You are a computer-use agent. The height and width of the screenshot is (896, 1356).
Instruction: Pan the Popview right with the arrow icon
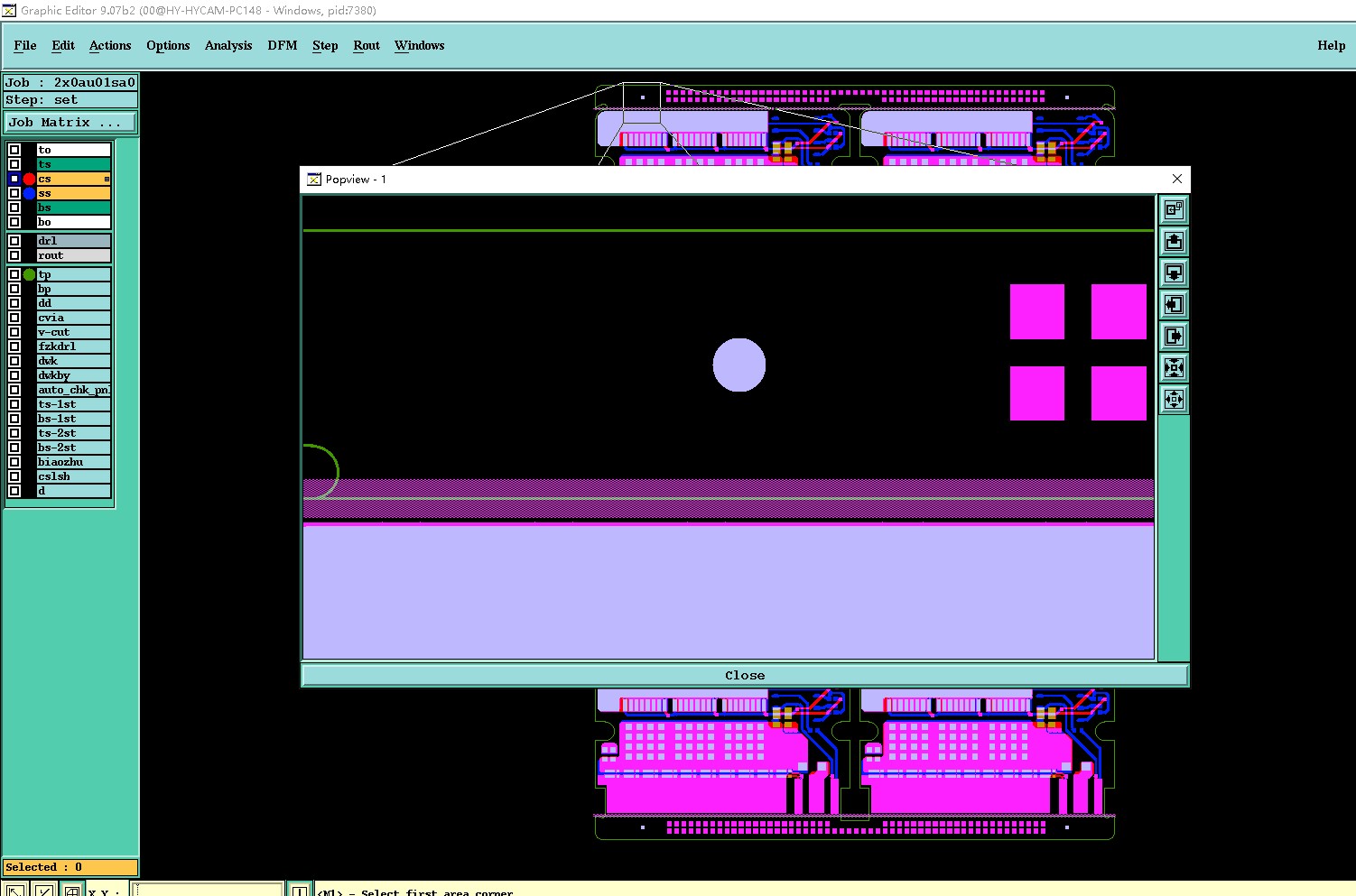[x=1174, y=336]
